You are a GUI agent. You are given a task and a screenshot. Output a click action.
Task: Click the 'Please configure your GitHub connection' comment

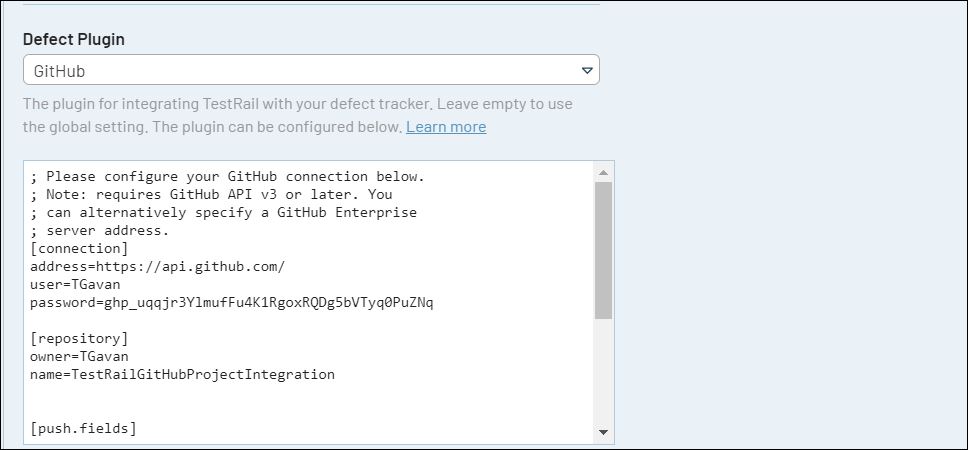click(228, 176)
